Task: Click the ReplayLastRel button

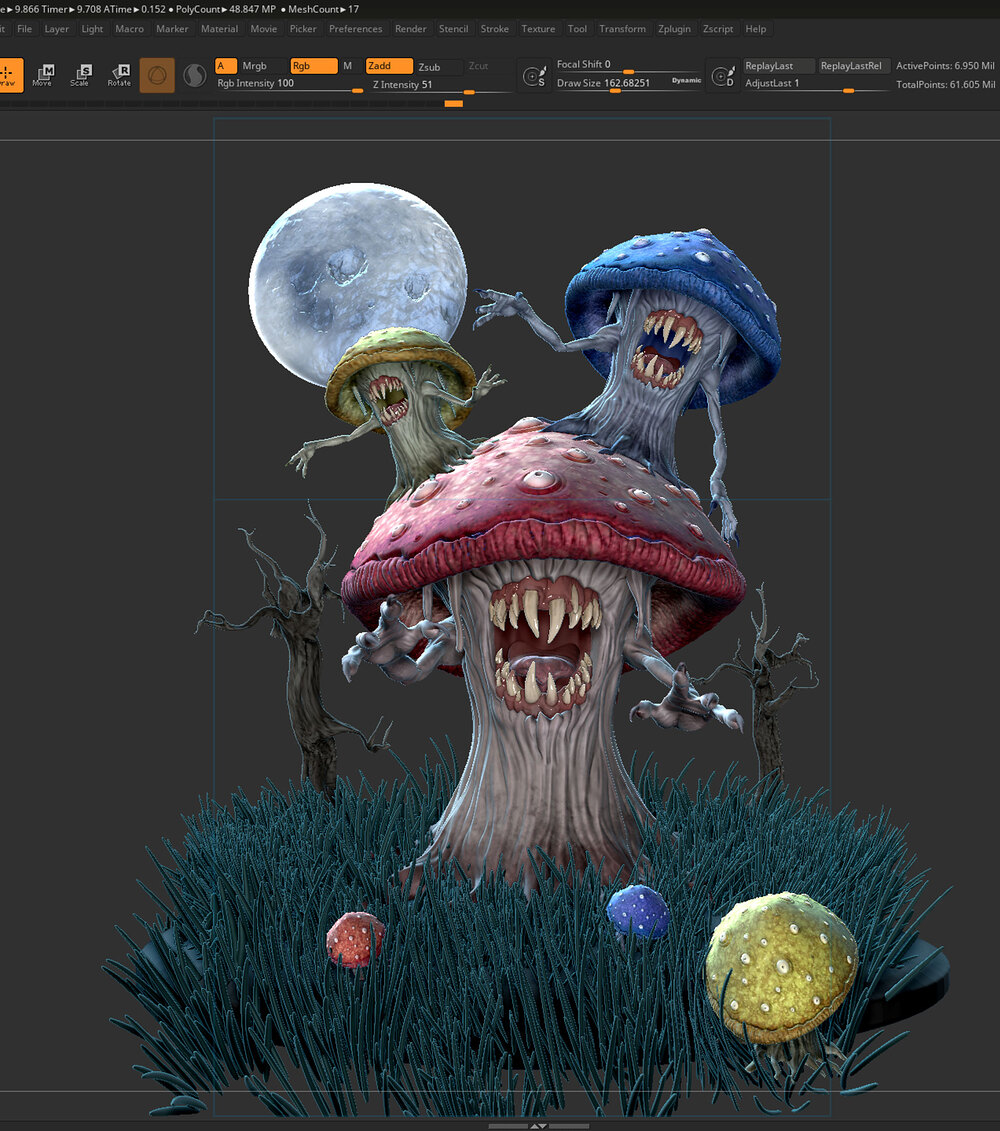Action: 854,66
